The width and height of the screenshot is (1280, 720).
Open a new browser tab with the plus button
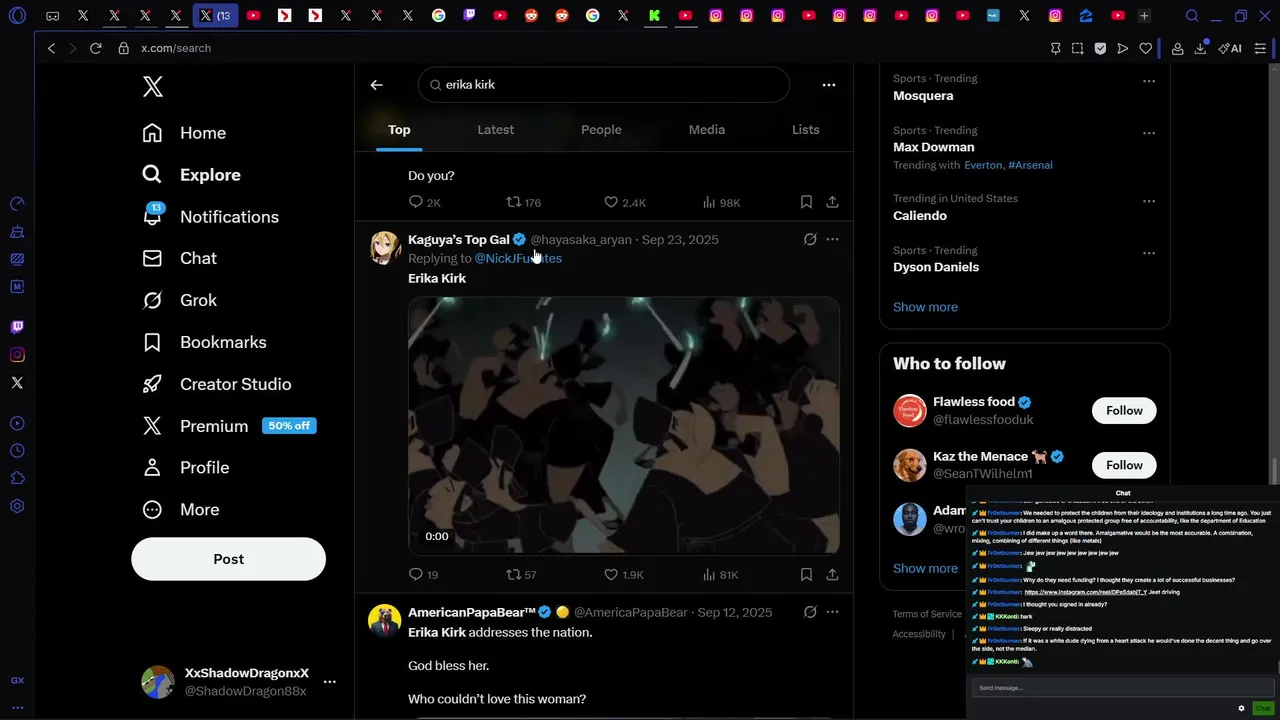coord(1144,16)
